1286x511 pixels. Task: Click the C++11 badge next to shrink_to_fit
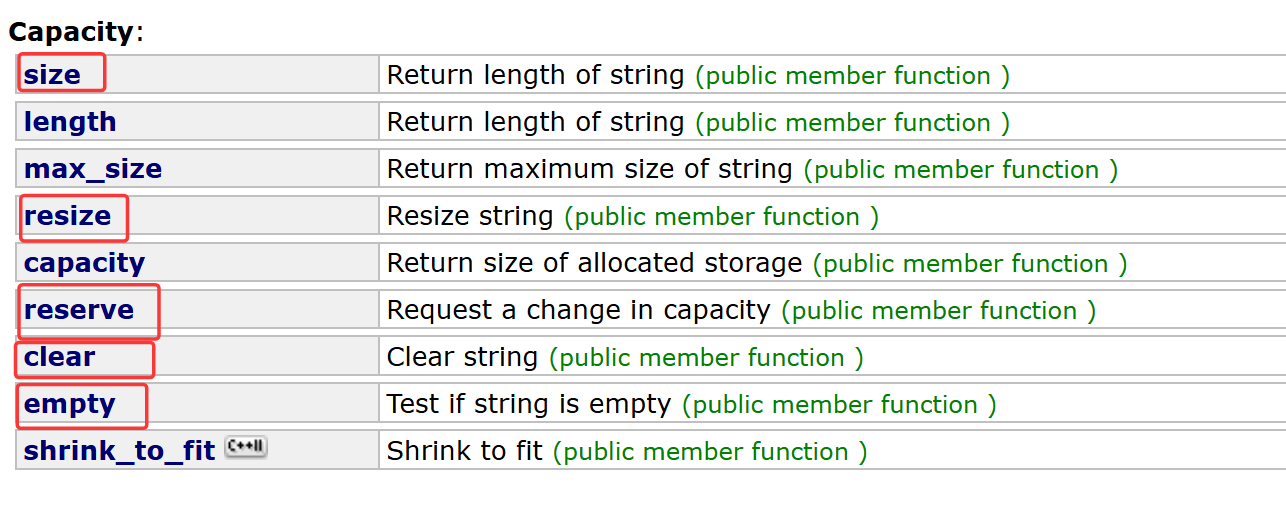[x=246, y=447]
